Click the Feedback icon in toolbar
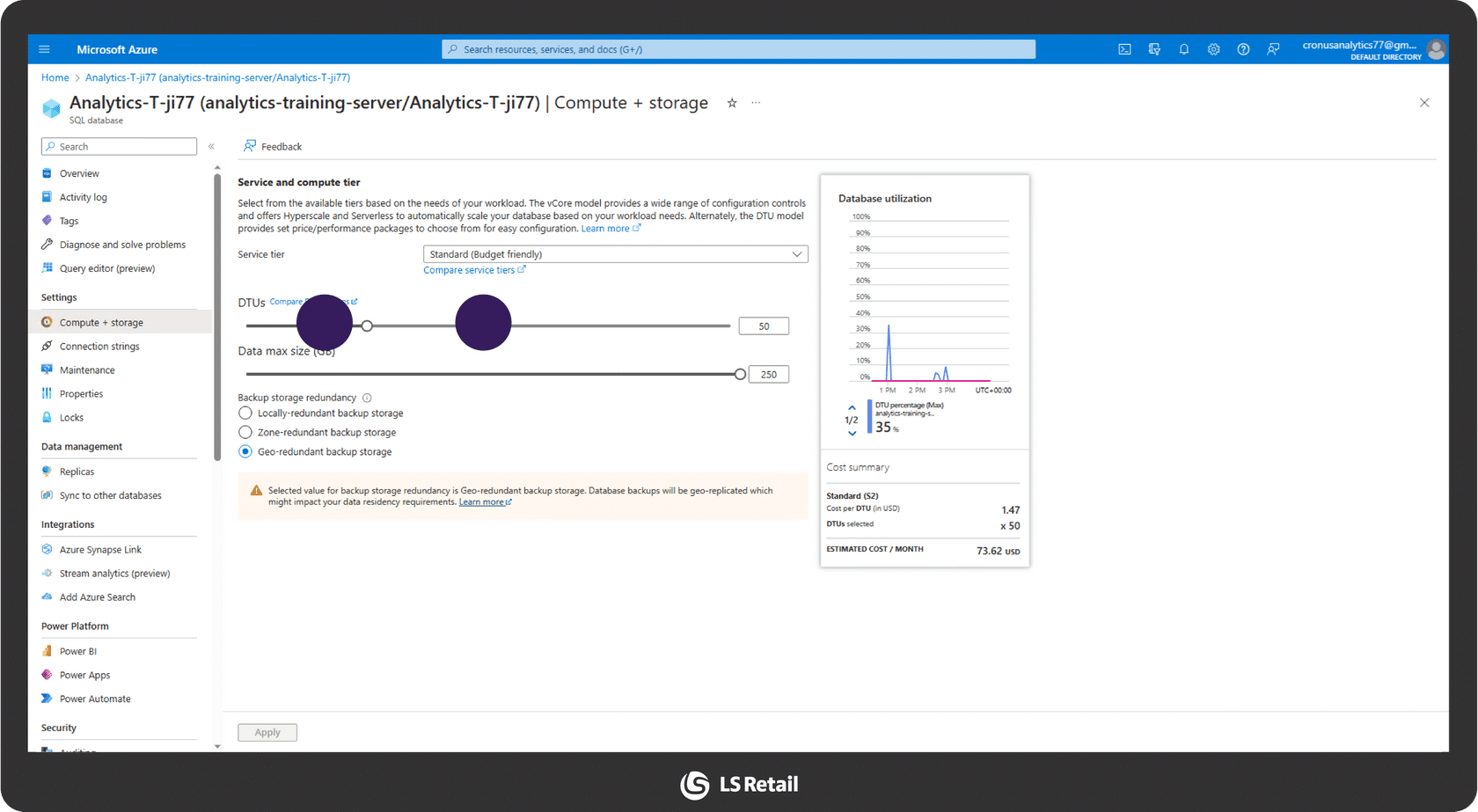 point(251,146)
